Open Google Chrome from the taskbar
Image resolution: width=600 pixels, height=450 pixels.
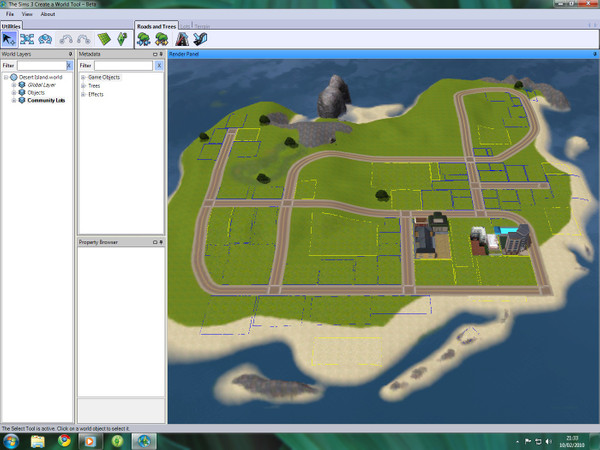[x=63, y=440]
